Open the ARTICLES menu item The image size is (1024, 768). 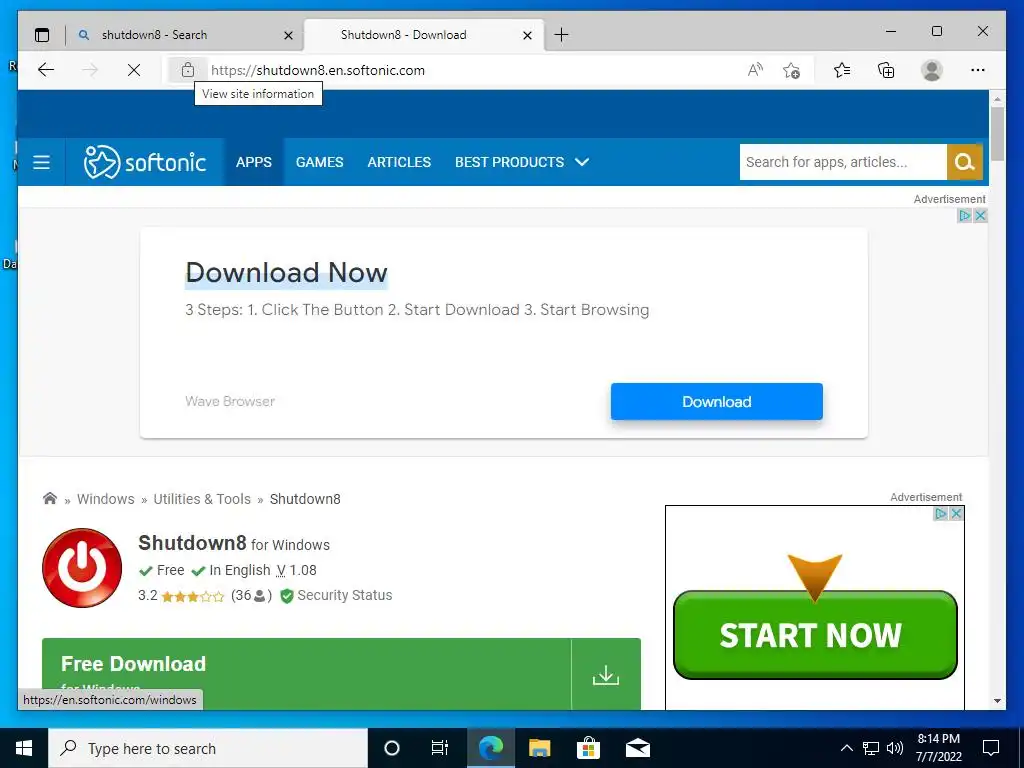399,162
